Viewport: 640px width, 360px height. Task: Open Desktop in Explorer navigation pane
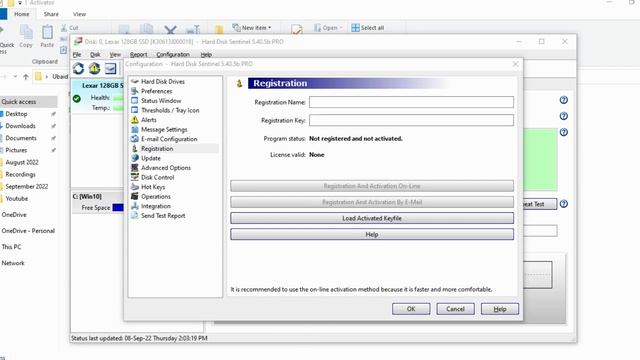click(x=16, y=114)
